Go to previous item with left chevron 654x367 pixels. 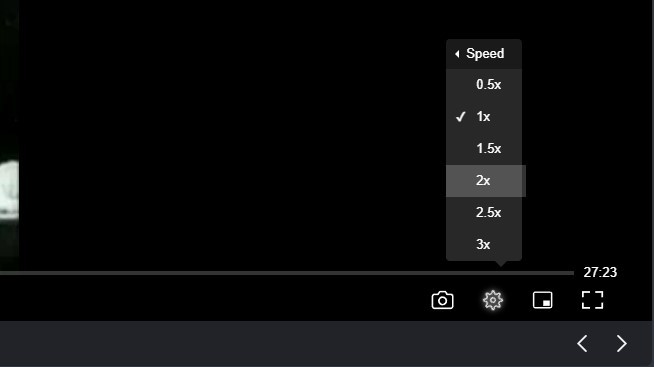pyautogui.click(x=582, y=344)
